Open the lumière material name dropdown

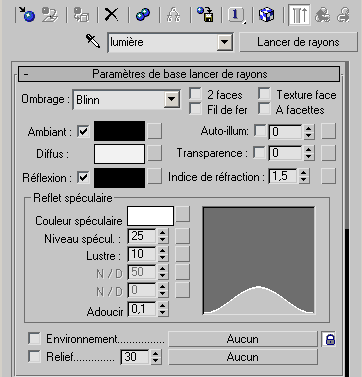tap(224, 42)
